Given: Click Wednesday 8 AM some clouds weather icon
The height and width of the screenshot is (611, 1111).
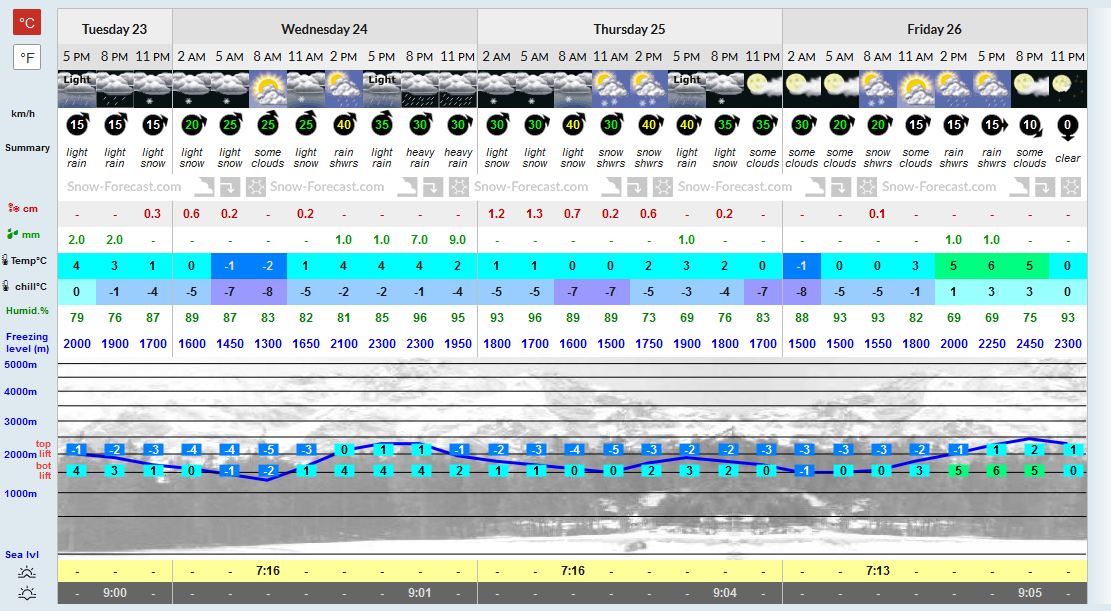Looking at the screenshot, I should (268, 89).
